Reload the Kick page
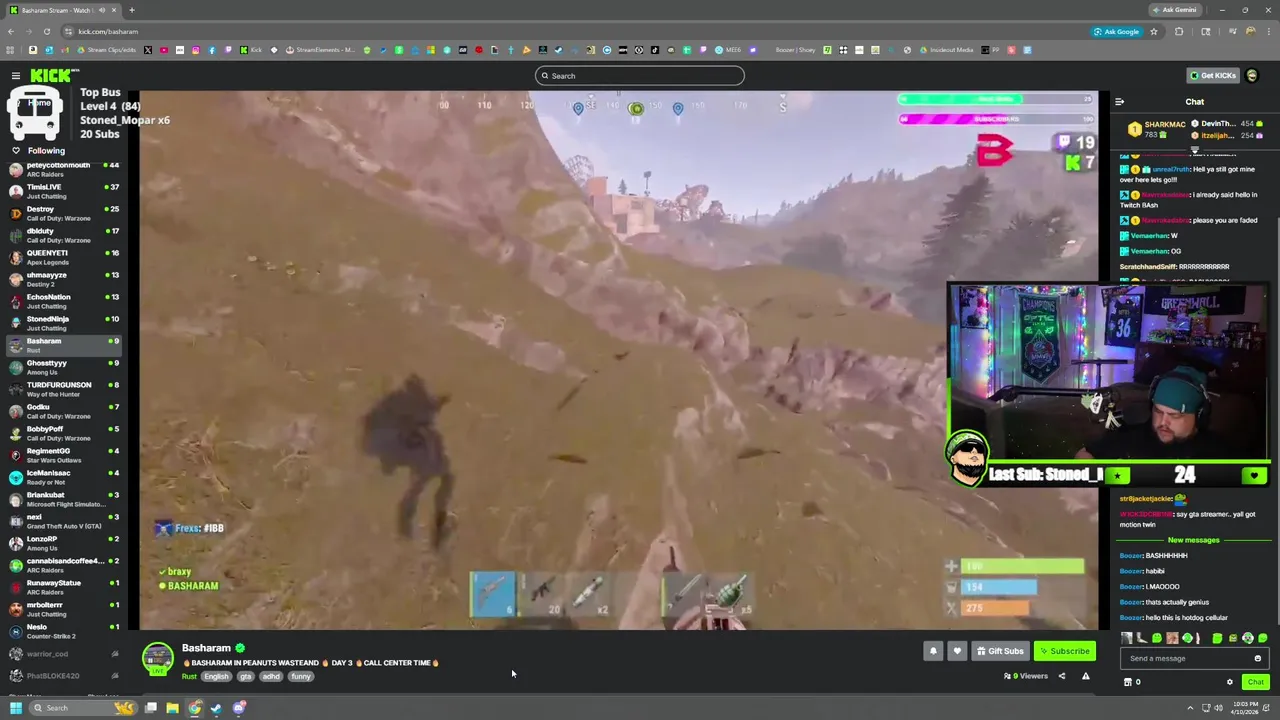Viewport: 1280px width, 720px height. 48,32
